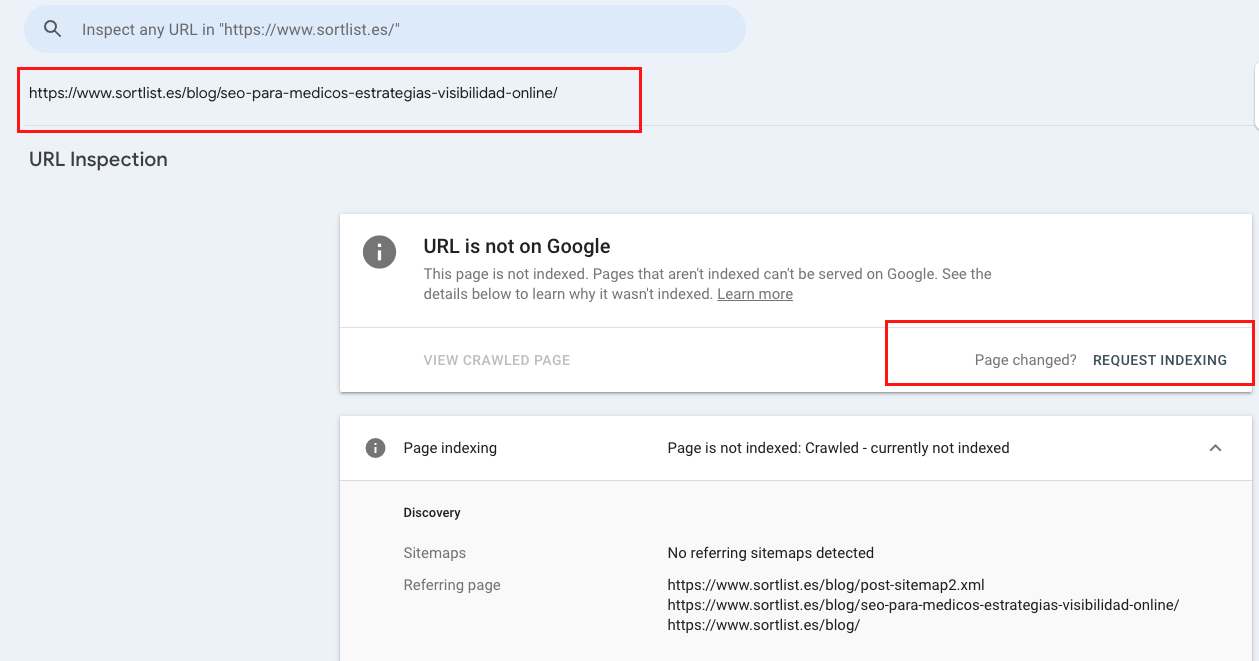Click the Referring page label
Screen dimensions: 1259x661
[x=452, y=585]
